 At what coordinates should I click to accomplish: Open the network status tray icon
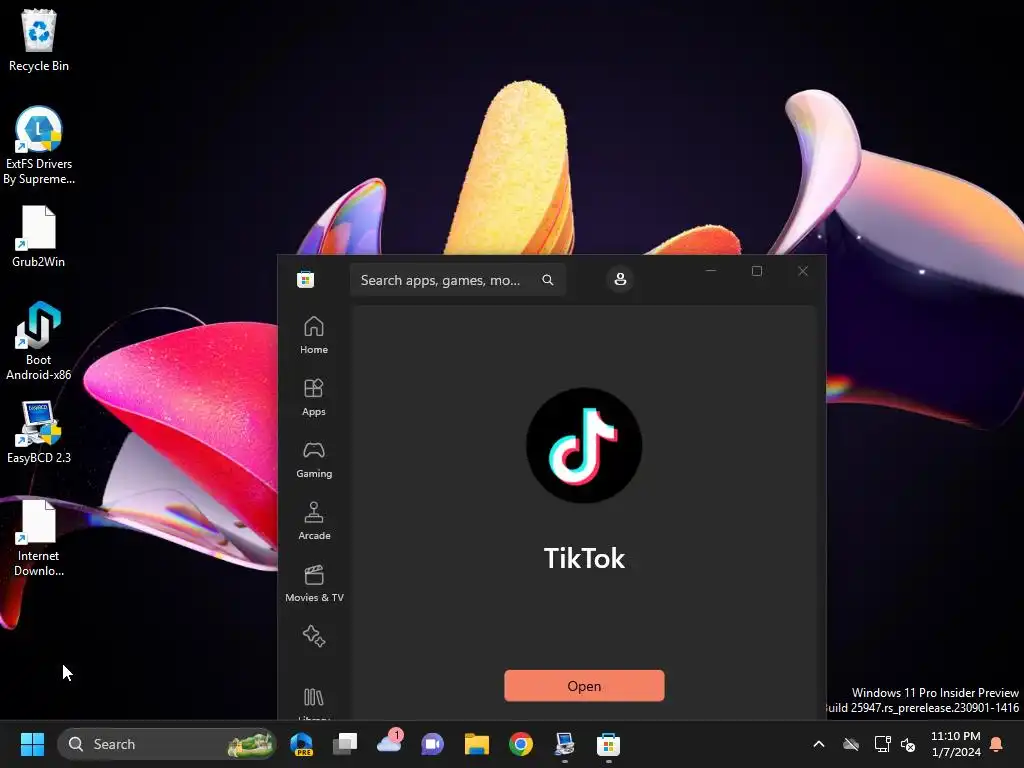coord(882,744)
